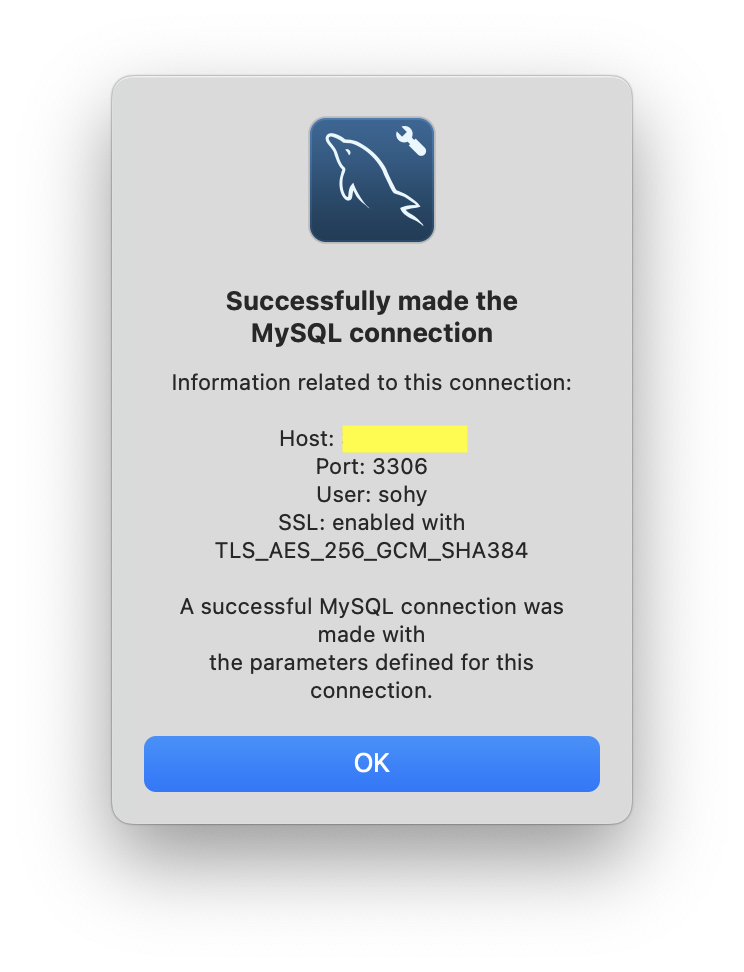Click the "SSL: enabled with" line

pos(372,523)
